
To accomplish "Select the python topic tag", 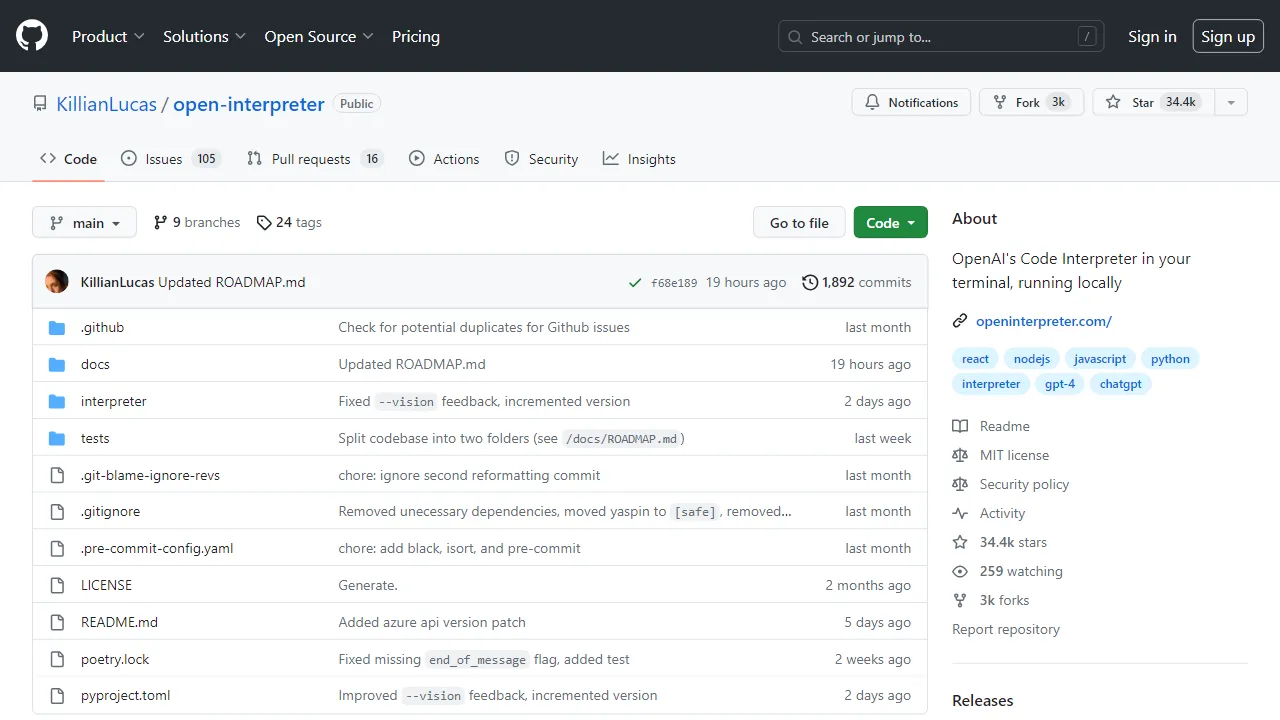I will pyautogui.click(x=1170, y=359).
